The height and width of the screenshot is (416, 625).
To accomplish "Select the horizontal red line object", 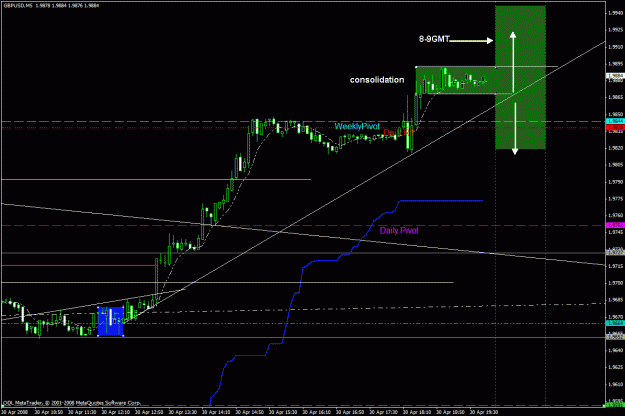I will [x=79, y=265].
